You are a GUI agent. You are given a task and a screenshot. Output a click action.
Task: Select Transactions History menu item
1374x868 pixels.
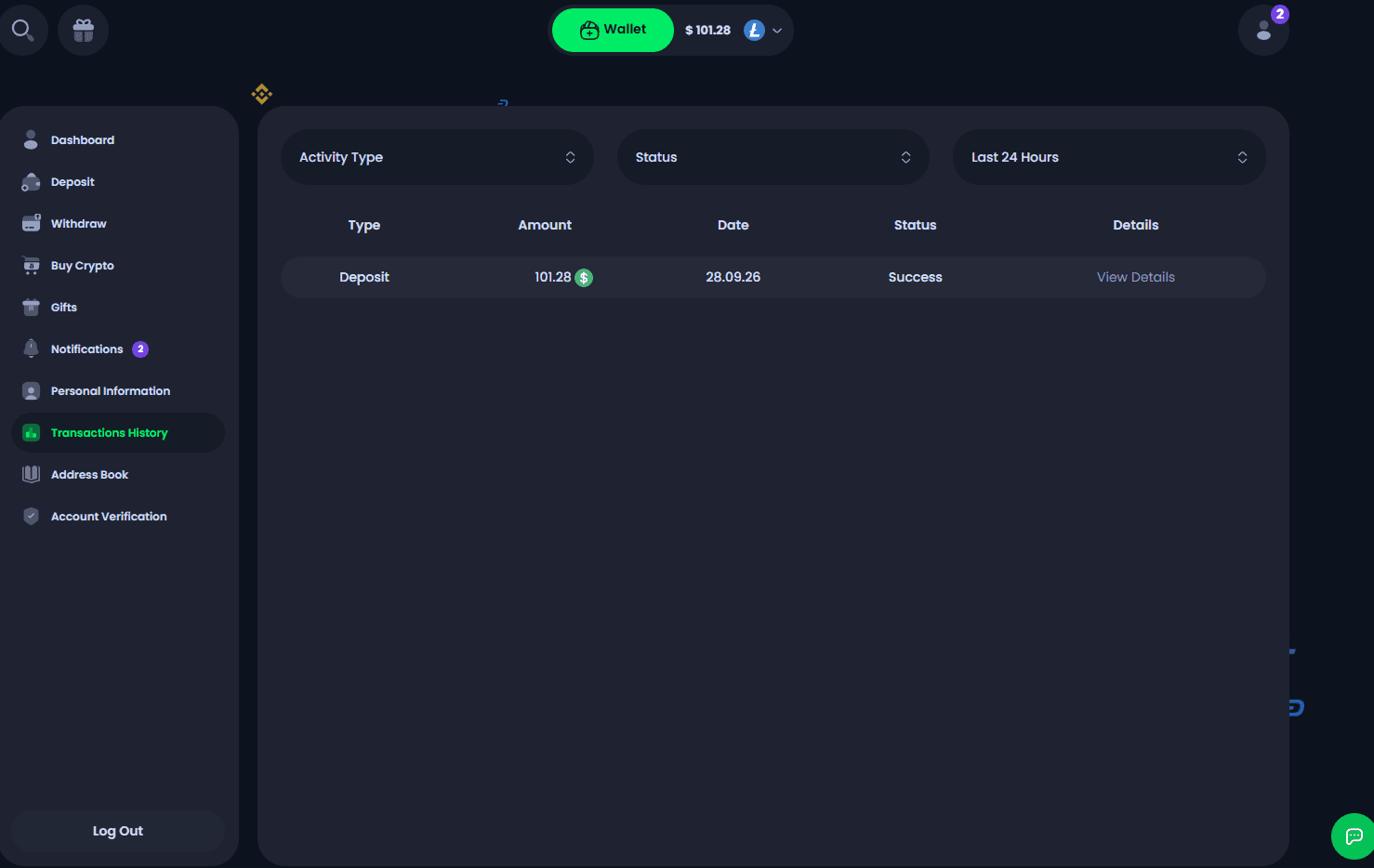pyautogui.click(x=118, y=432)
